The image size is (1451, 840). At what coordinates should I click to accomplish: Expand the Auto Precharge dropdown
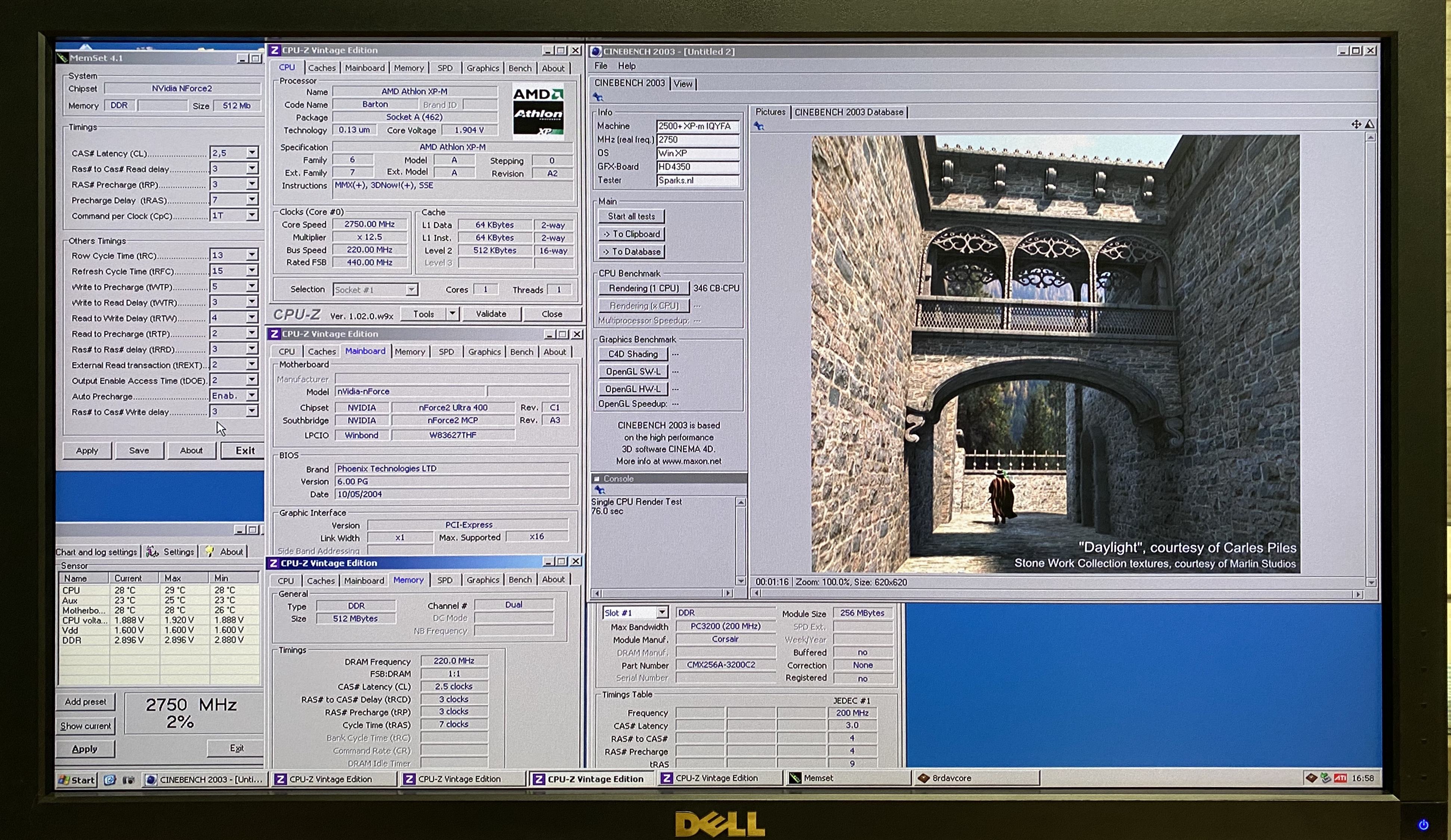(x=251, y=396)
